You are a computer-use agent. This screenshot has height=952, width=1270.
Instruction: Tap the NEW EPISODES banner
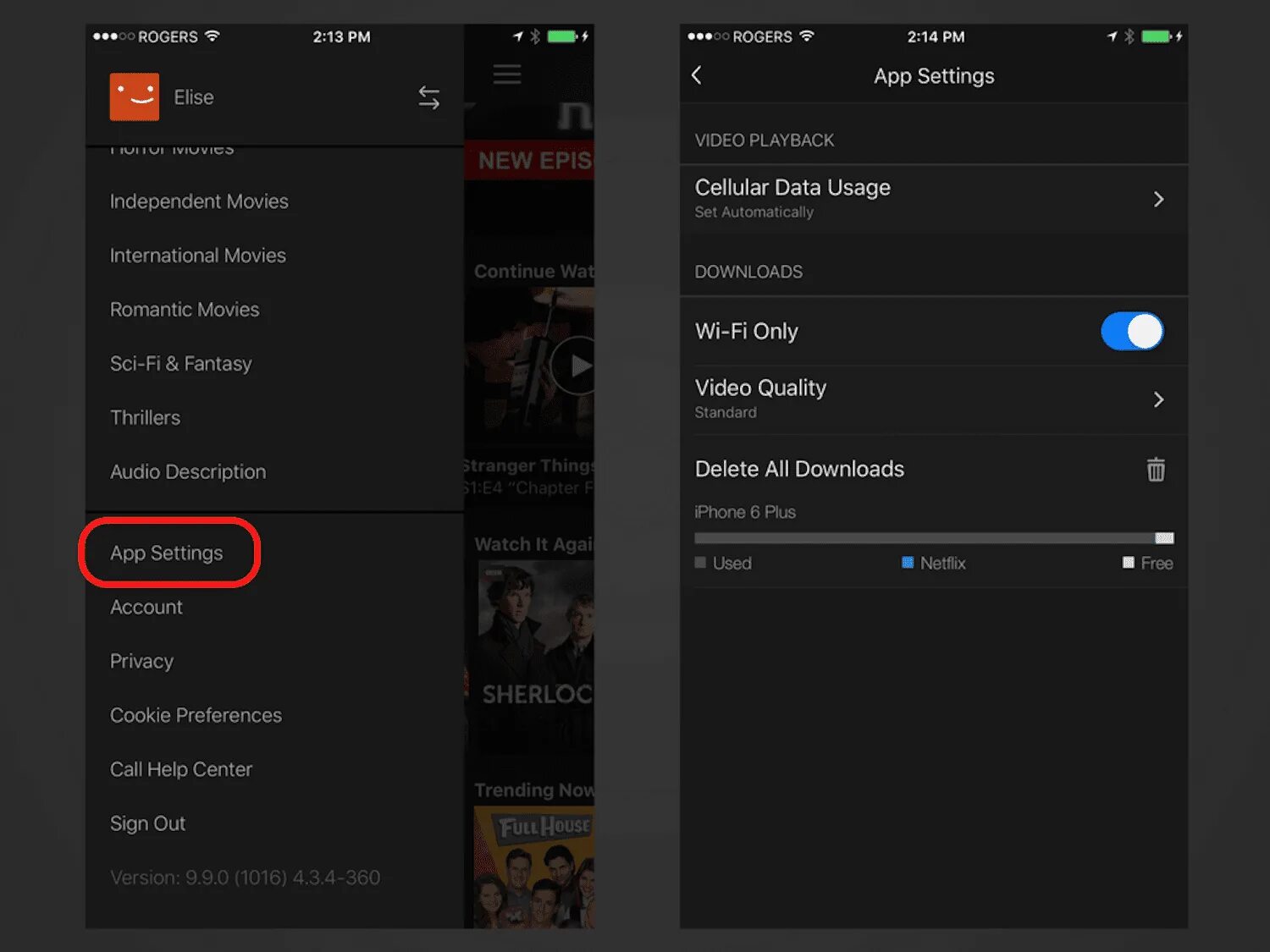pos(530,161)
